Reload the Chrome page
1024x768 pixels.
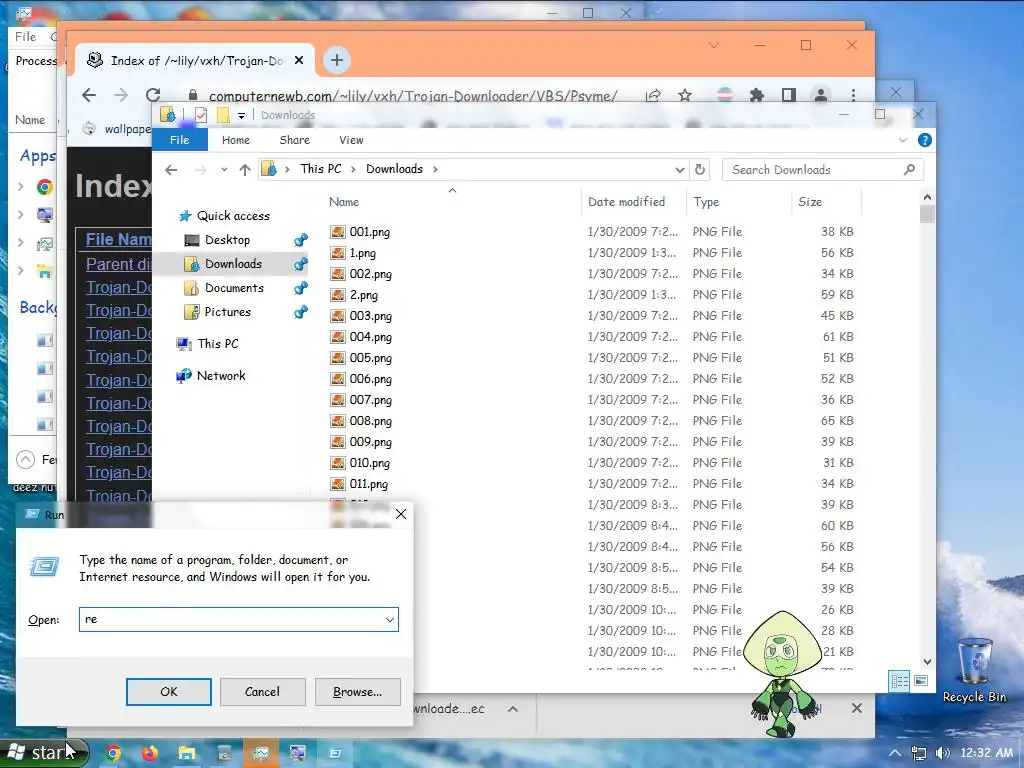tap(153, 95)
